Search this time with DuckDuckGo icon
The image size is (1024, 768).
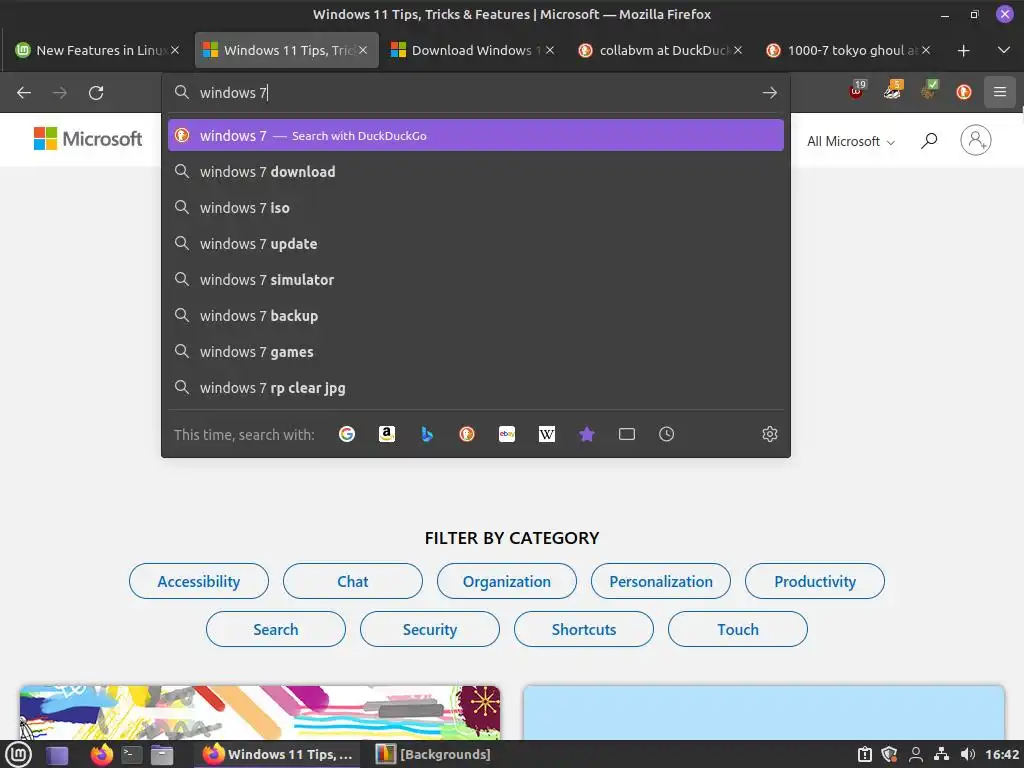467,434
